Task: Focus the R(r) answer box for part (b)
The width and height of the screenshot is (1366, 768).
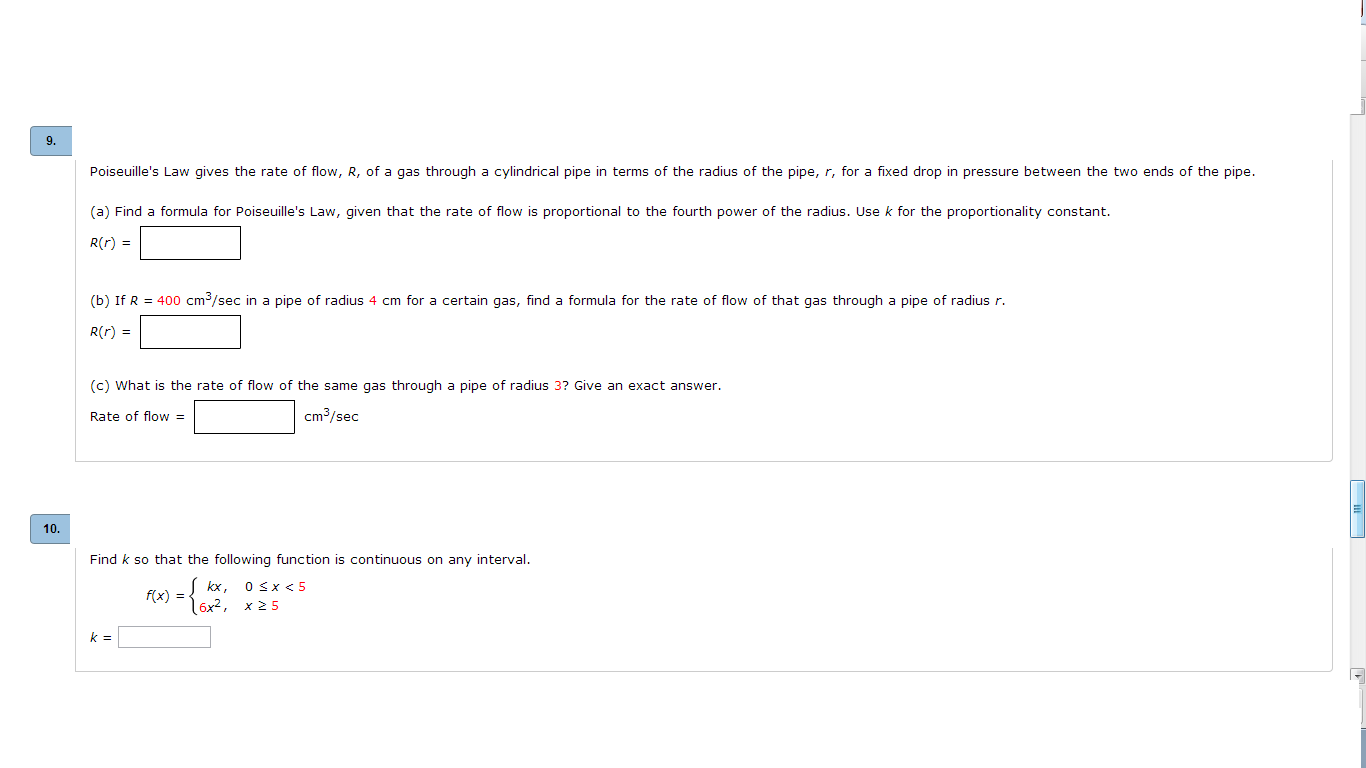Action: coord(190,332)
